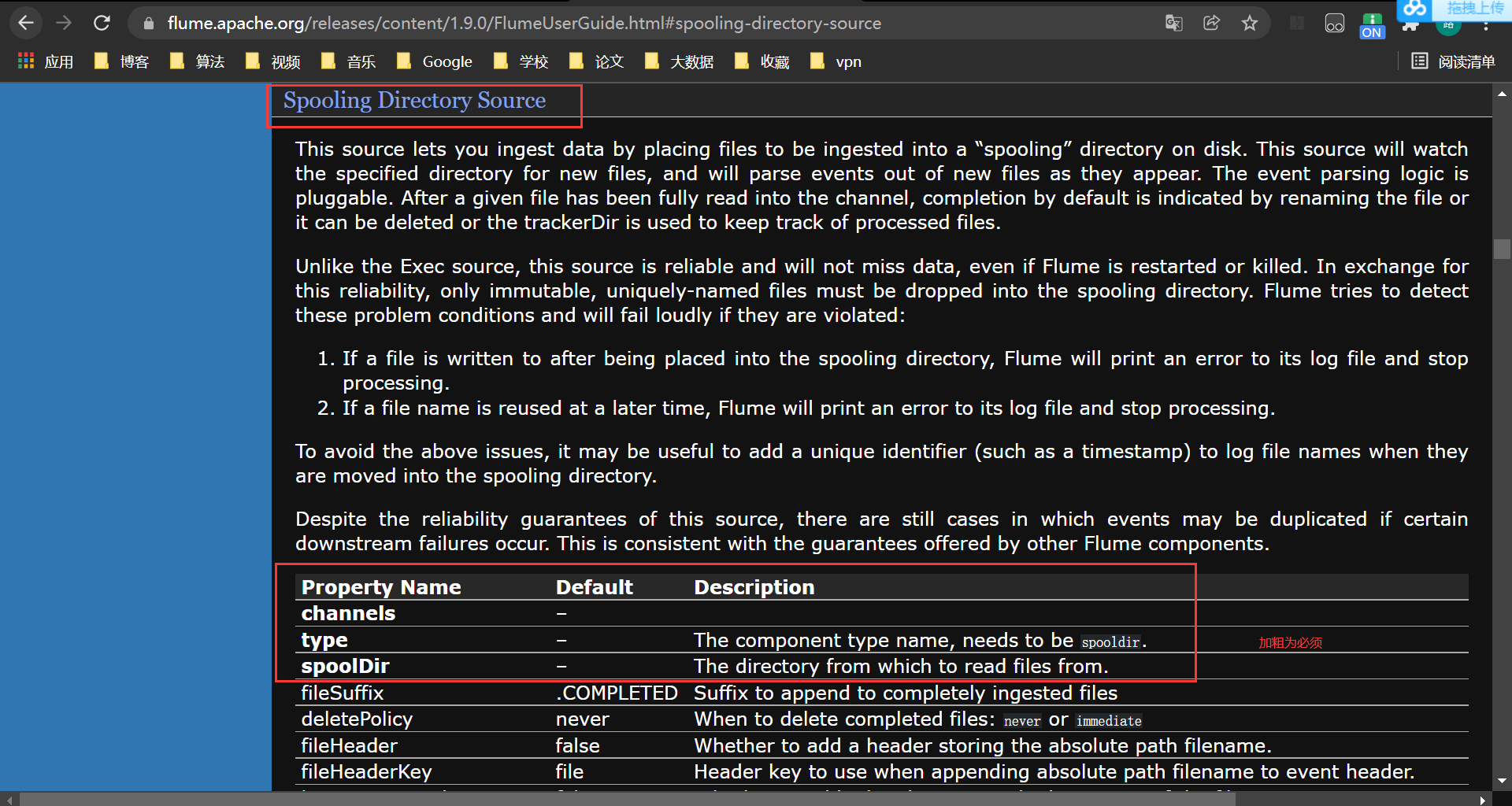This screenshot has height=806, width=1512.
Task: Open the 视频 bookmark folder
Action: tap(272, 61)
